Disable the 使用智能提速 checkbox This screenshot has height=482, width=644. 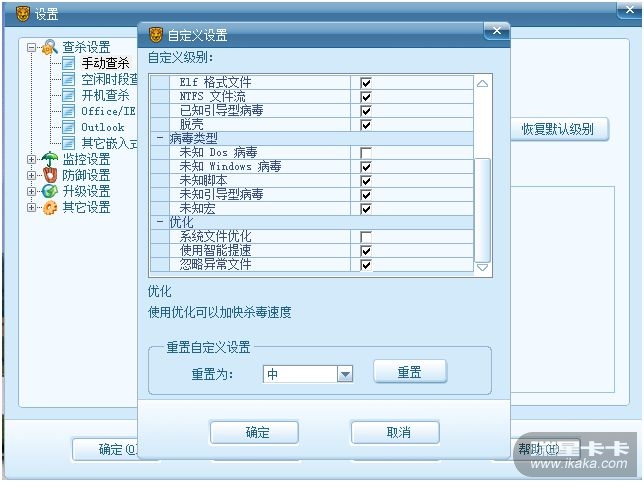pyautogui.click(x=366, y=250)
